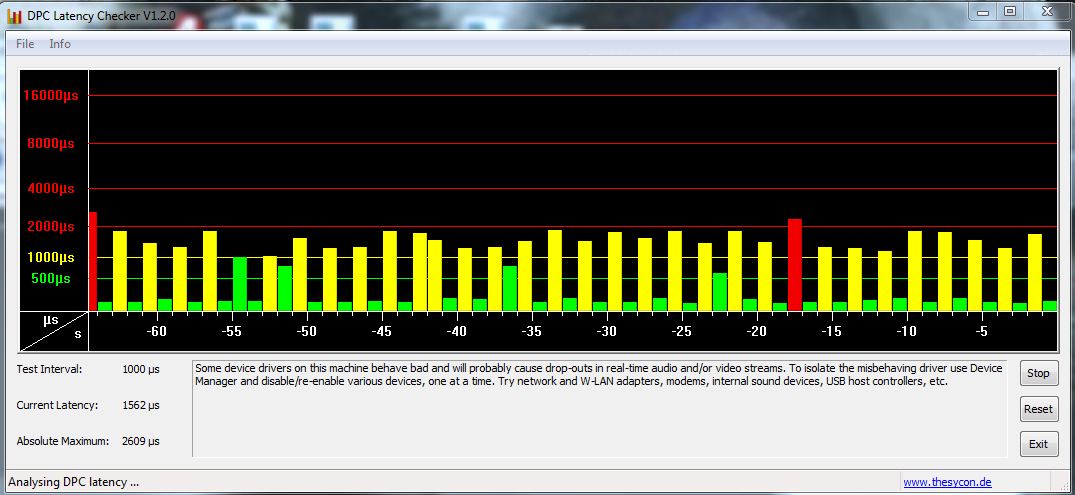1075x495 pixels.
Task: Click the Stop button
Action: pyautogui.click(x=1038, y=374)
